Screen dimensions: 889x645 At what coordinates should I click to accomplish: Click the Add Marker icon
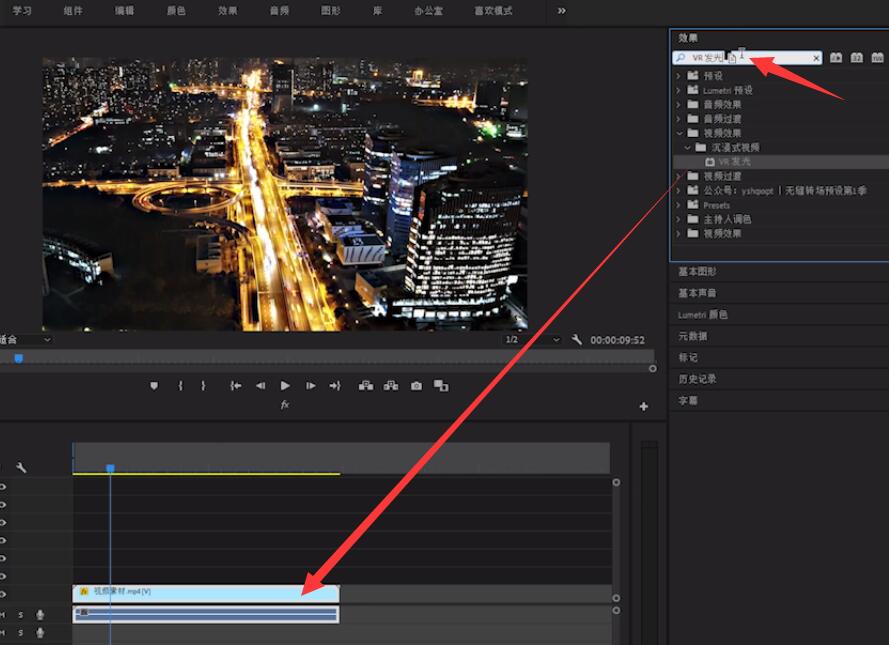coord(154,385)
